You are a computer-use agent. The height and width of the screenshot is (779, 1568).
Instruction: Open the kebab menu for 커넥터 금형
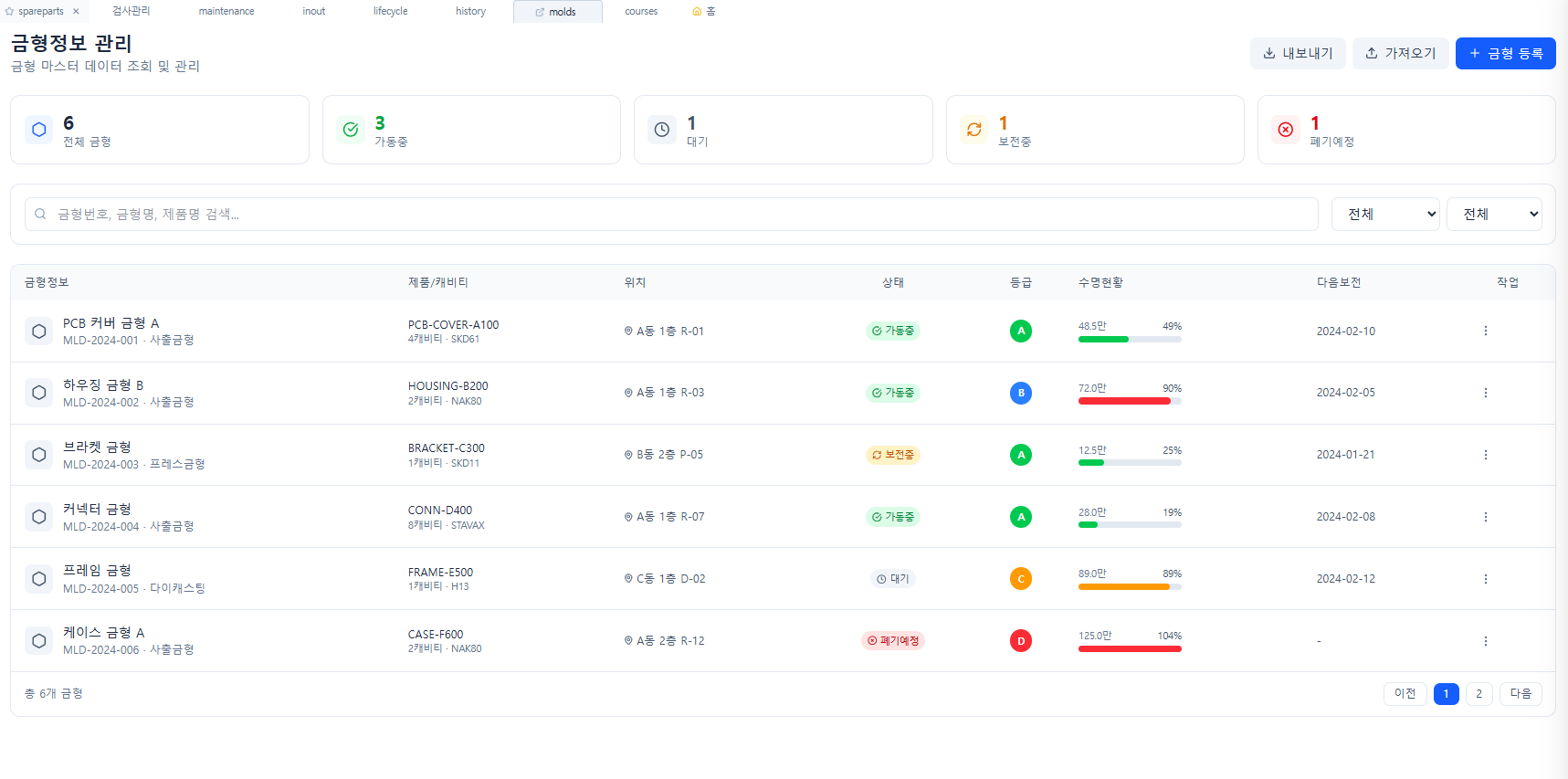tap(1485, 517)
